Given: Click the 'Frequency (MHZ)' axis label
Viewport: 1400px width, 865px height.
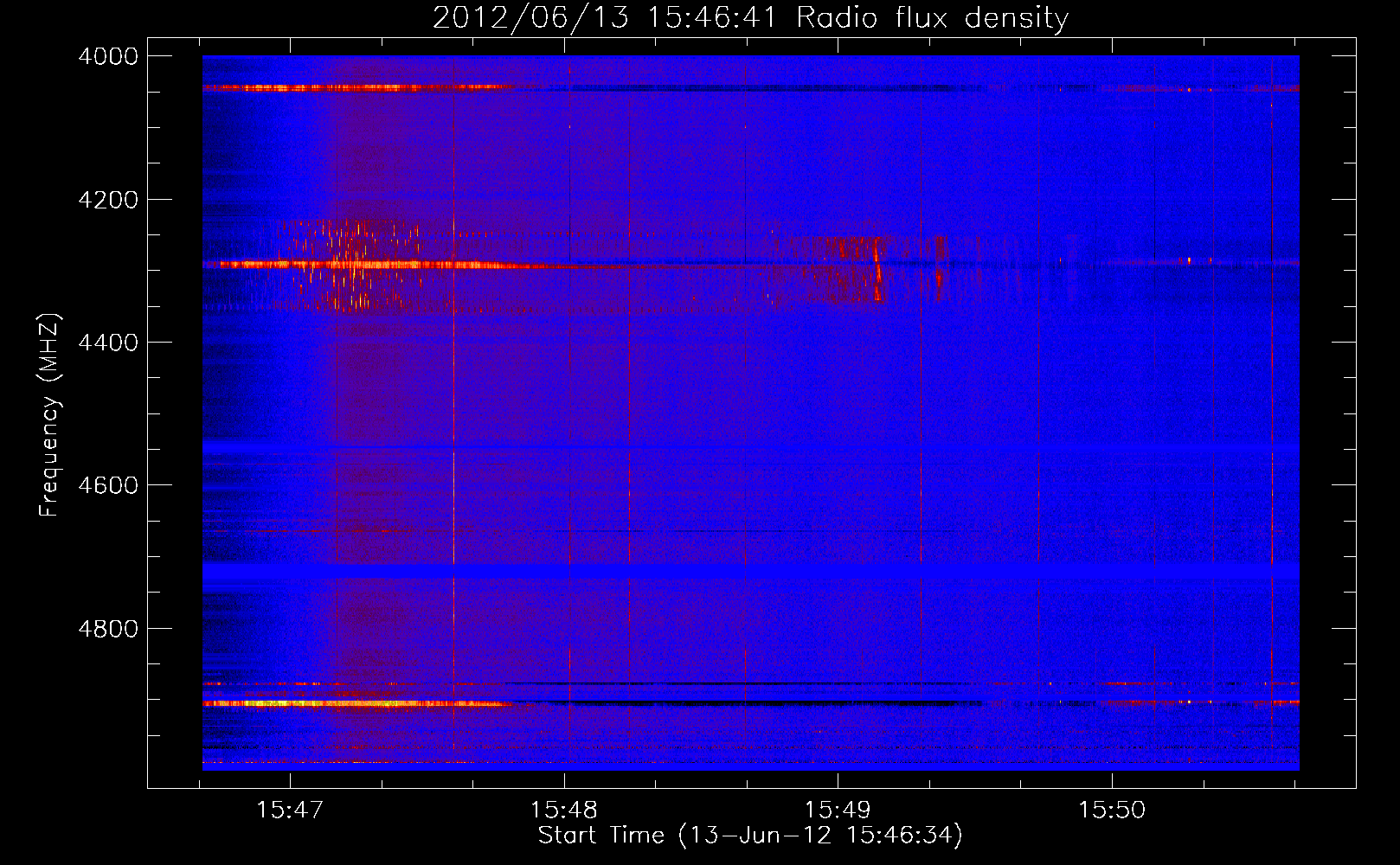Looking at the screenshot, I should click(x=49, y=415).
